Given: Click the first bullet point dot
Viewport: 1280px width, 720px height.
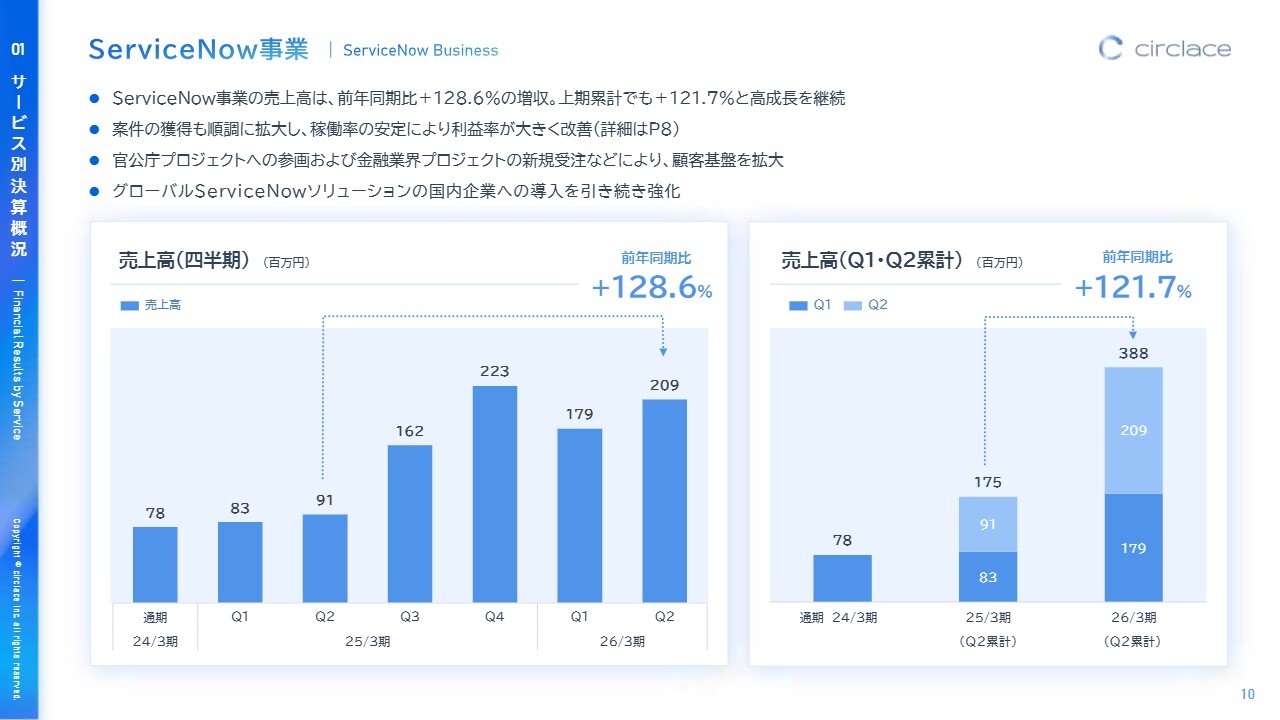Looking at the screenshot, I should pos(95,99).
